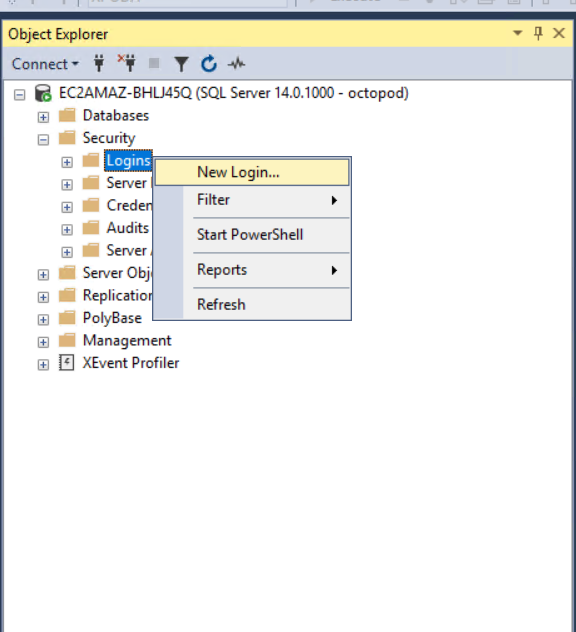
Task: Click the Connect Object Explorer plug icon
Action: coord(99,63)
